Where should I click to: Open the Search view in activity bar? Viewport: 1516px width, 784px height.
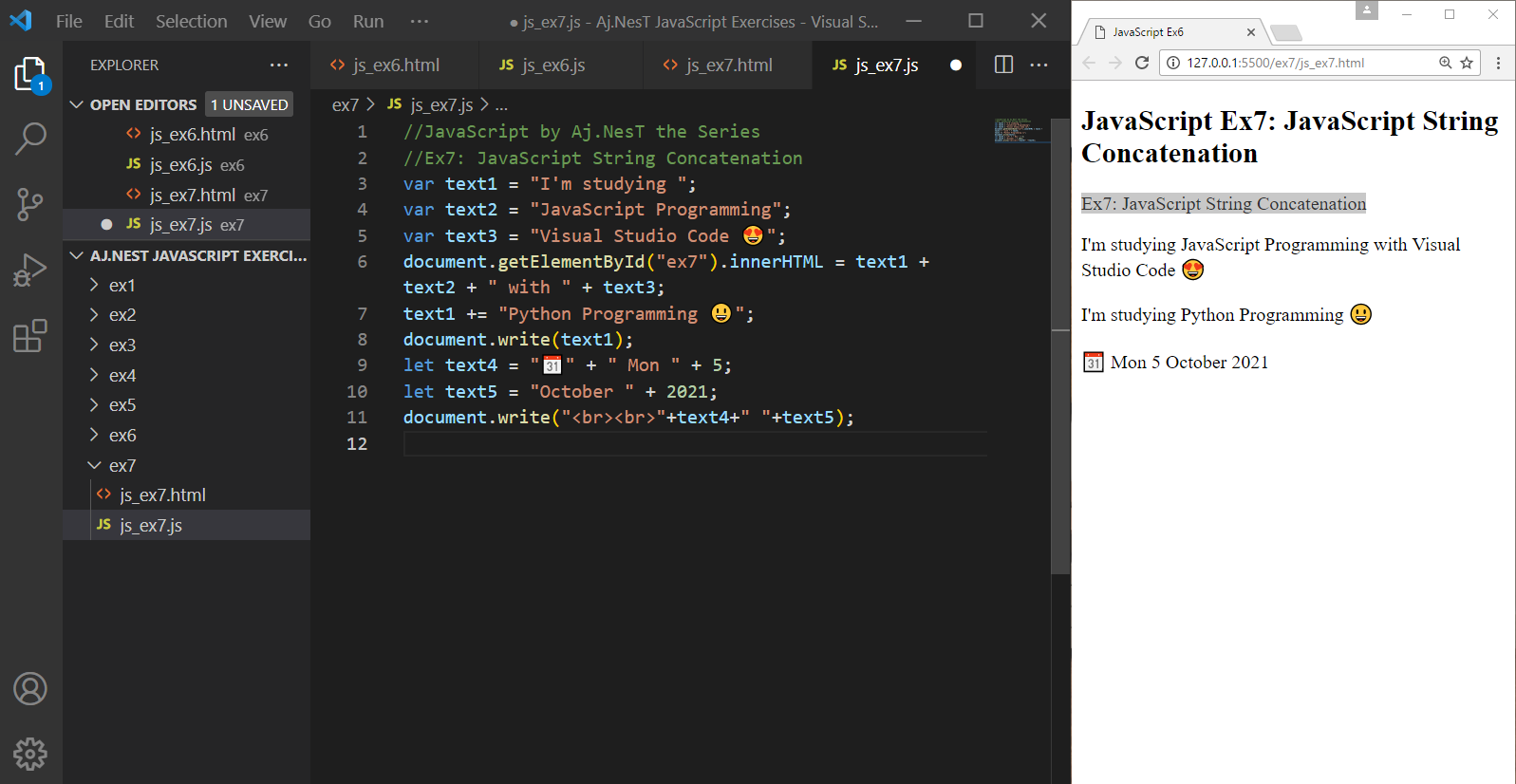pyautogui.click(x=30, y=139)
